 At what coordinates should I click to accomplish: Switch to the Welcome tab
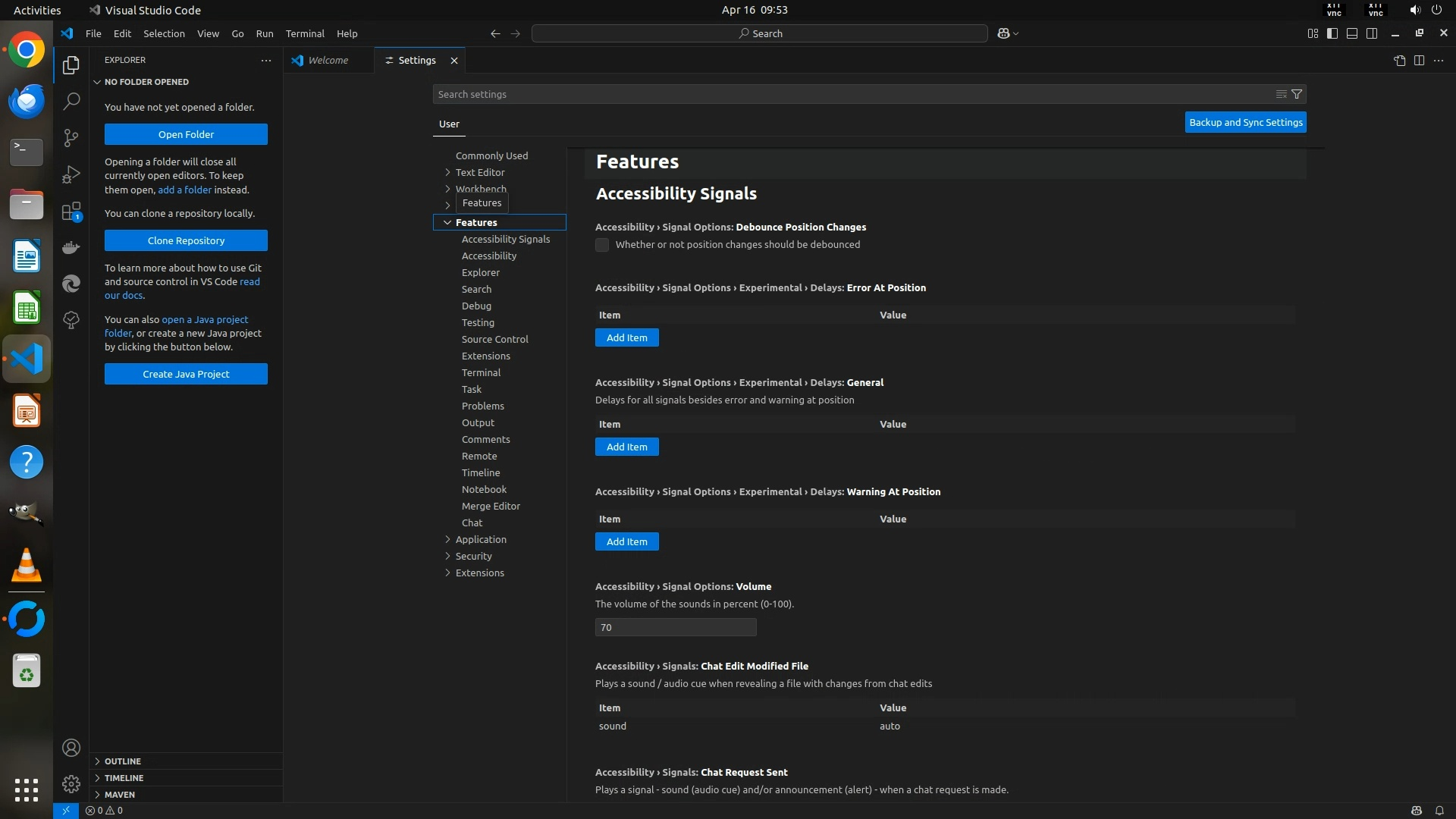pos(328,60)
